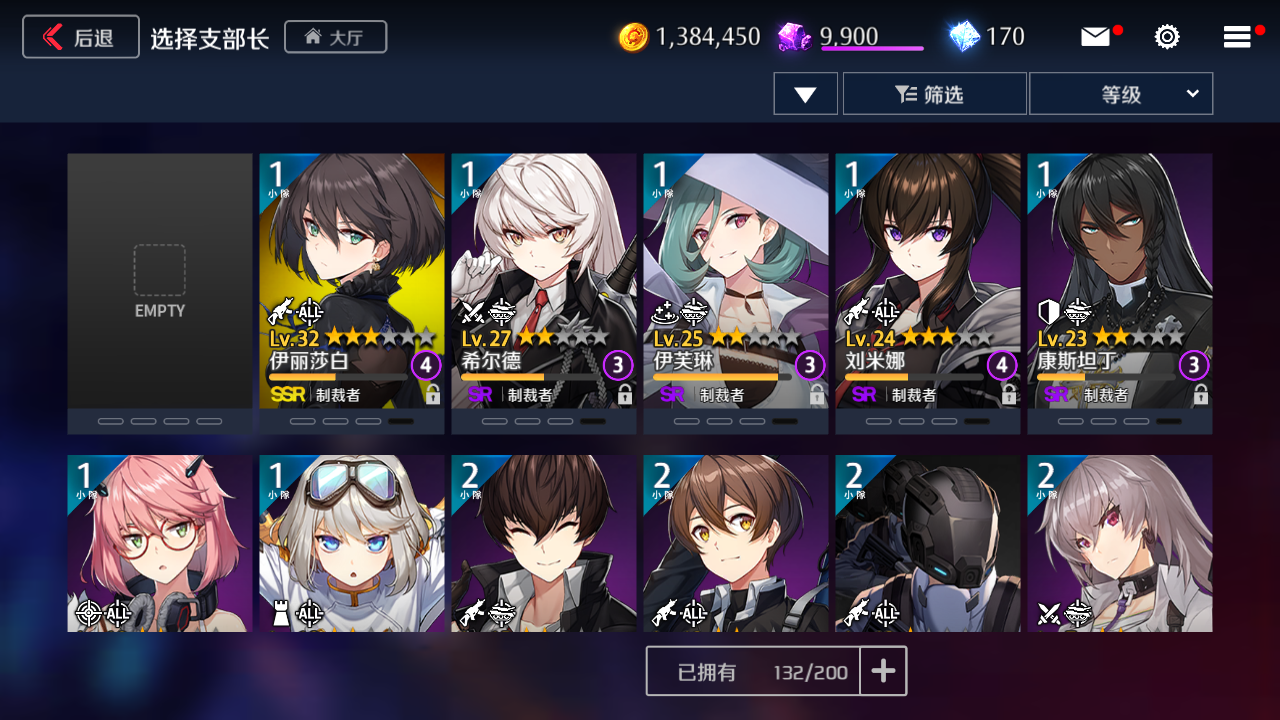The image size is (1280, 720).
Task: Toggle the sort order triangle button
Action: pyautogui.click(x=805, y=94)
